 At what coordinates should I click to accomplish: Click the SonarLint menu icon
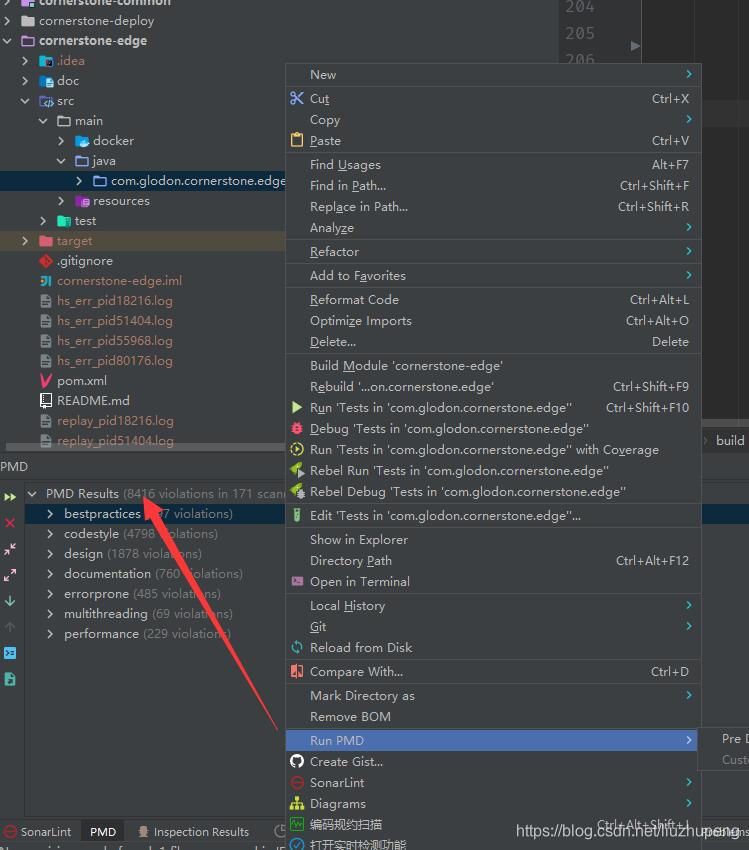[x=296, y=782]
